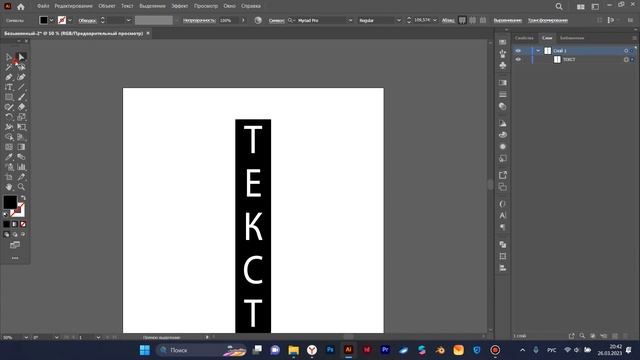Select the Zoom tool
Image resolution: width=640 pixels, height=360 pixels.
point(21,187)
